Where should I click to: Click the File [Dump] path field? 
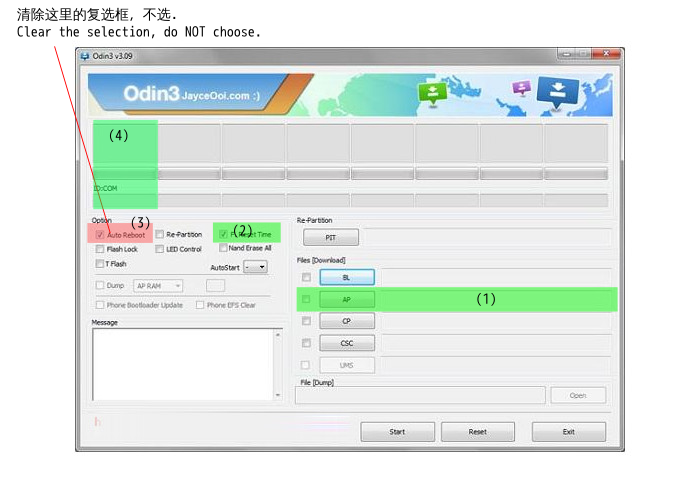coord(421,396)
